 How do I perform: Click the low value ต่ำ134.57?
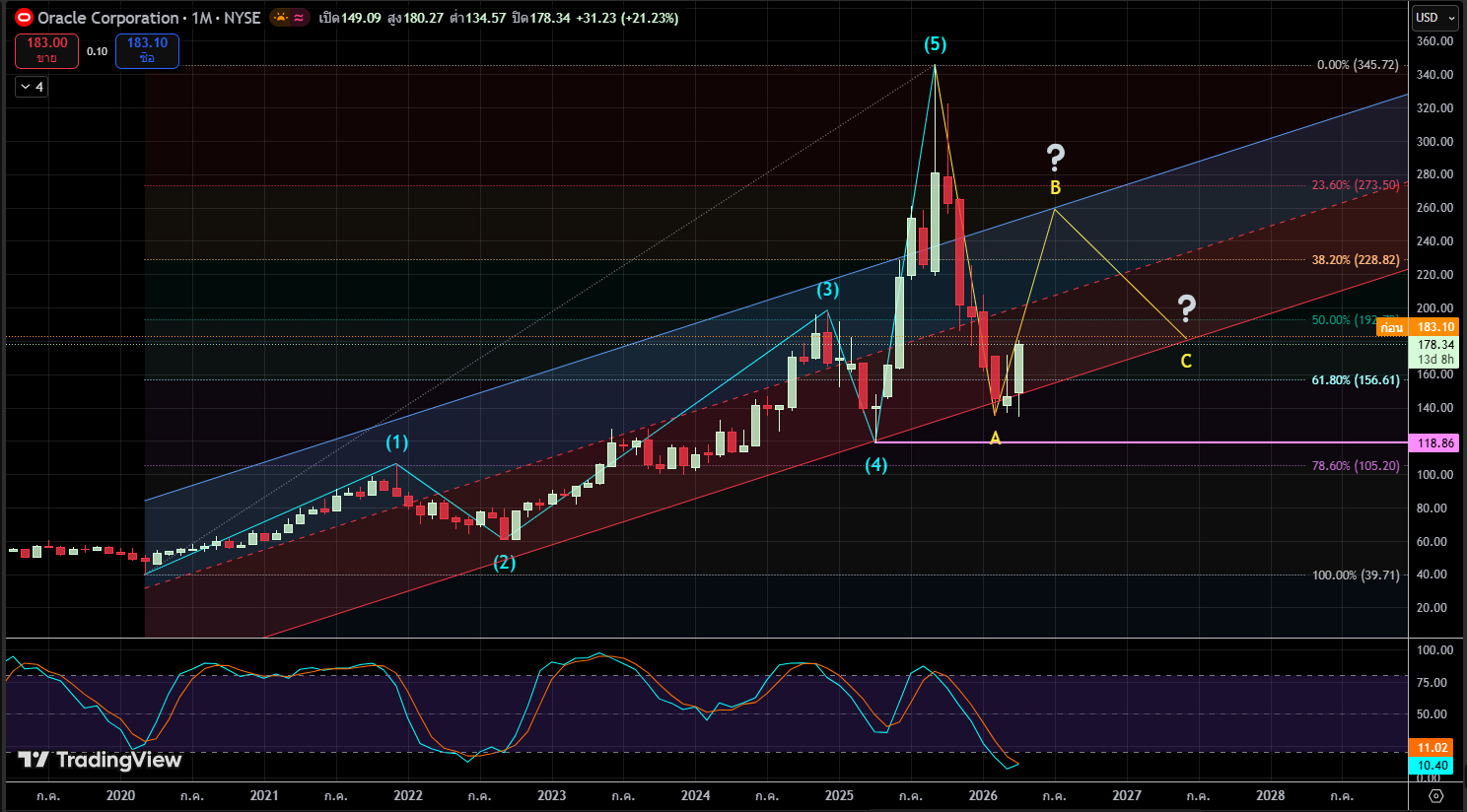point(477,18)
